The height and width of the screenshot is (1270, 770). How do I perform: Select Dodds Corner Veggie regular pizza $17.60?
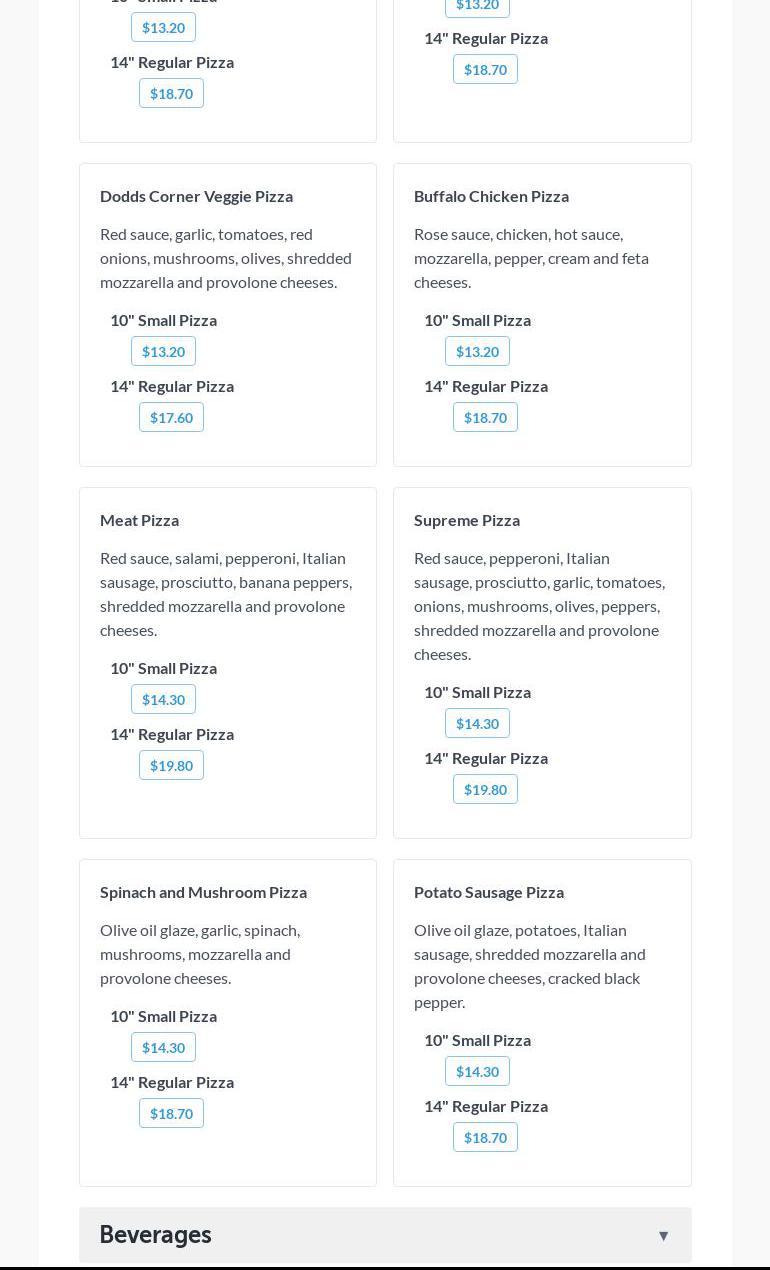pos(171,417)
